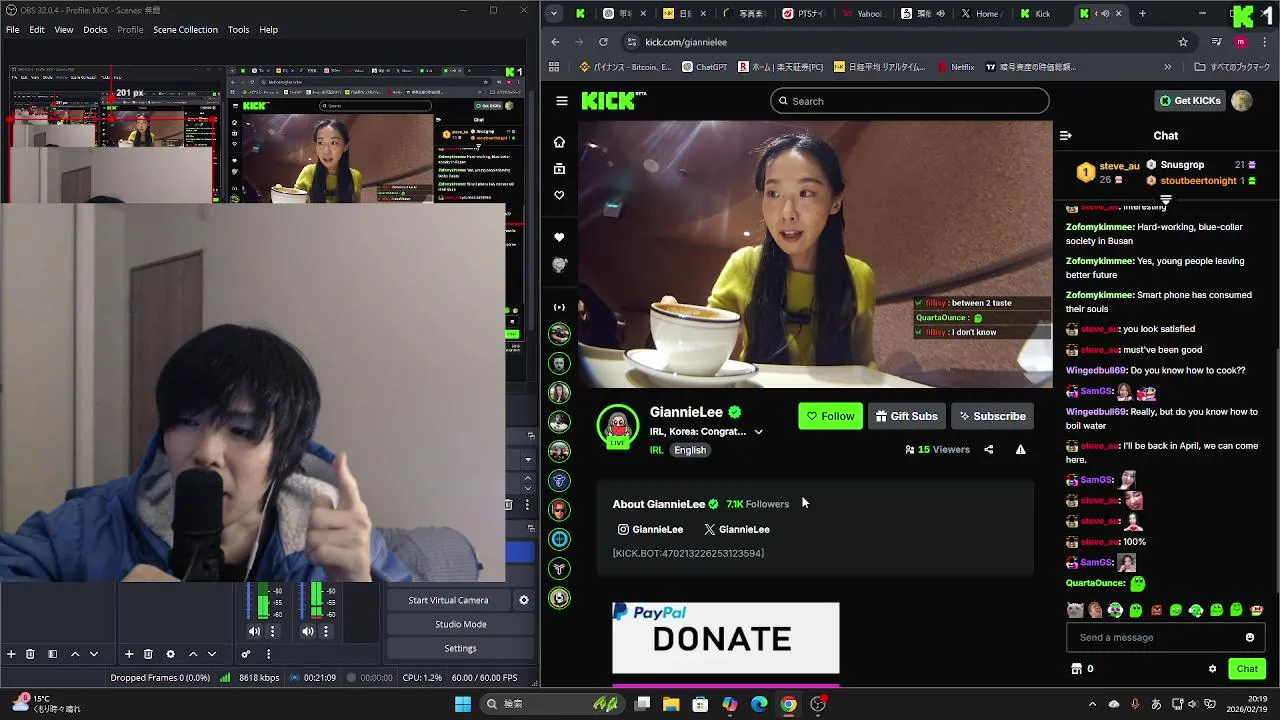Collapse the Kick chat panel

[x=1065, y=136]
